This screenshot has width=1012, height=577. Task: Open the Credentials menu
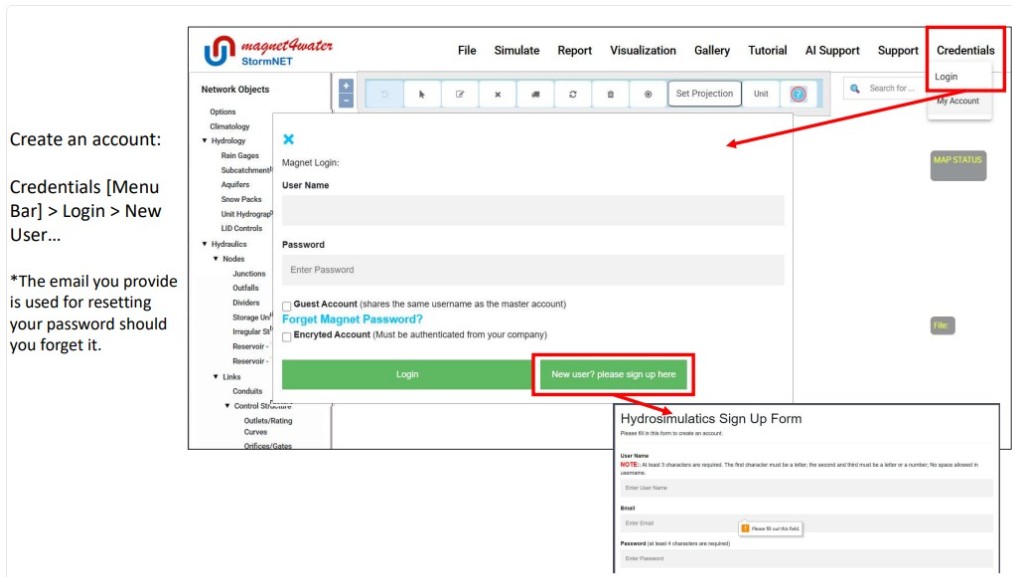pos(966,50)
